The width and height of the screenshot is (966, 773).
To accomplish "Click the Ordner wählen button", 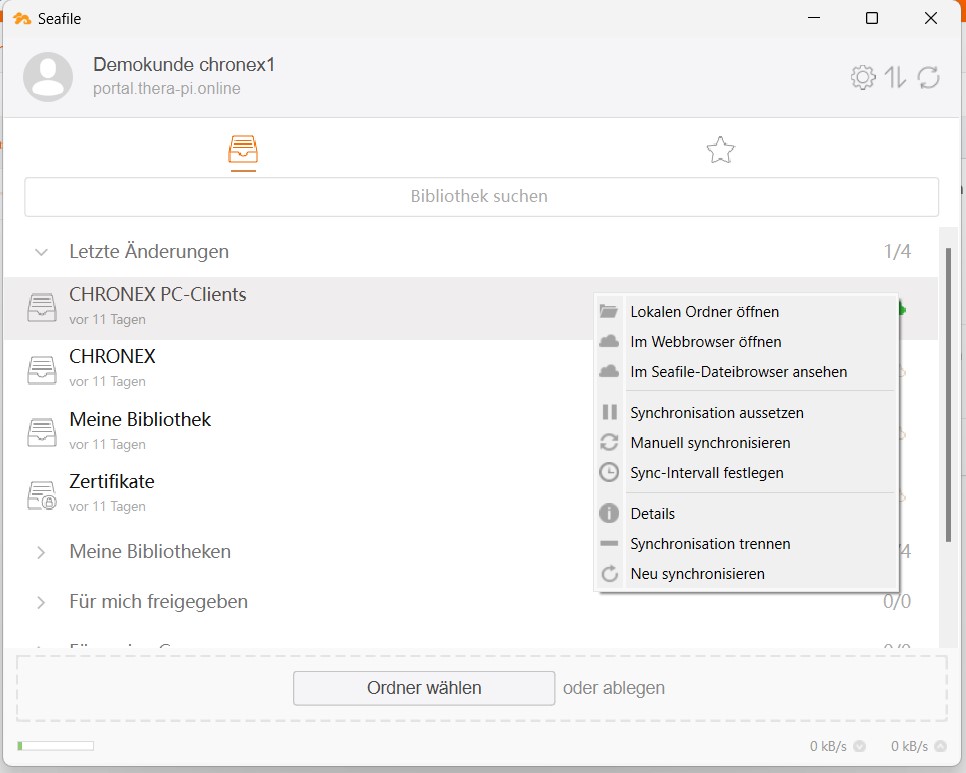I will click(424, 688).
